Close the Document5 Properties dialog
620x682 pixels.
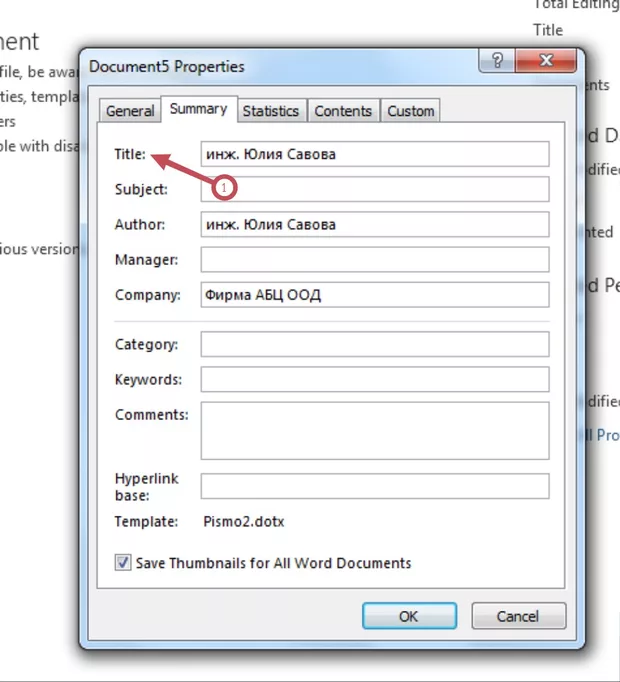coord(546,60)
